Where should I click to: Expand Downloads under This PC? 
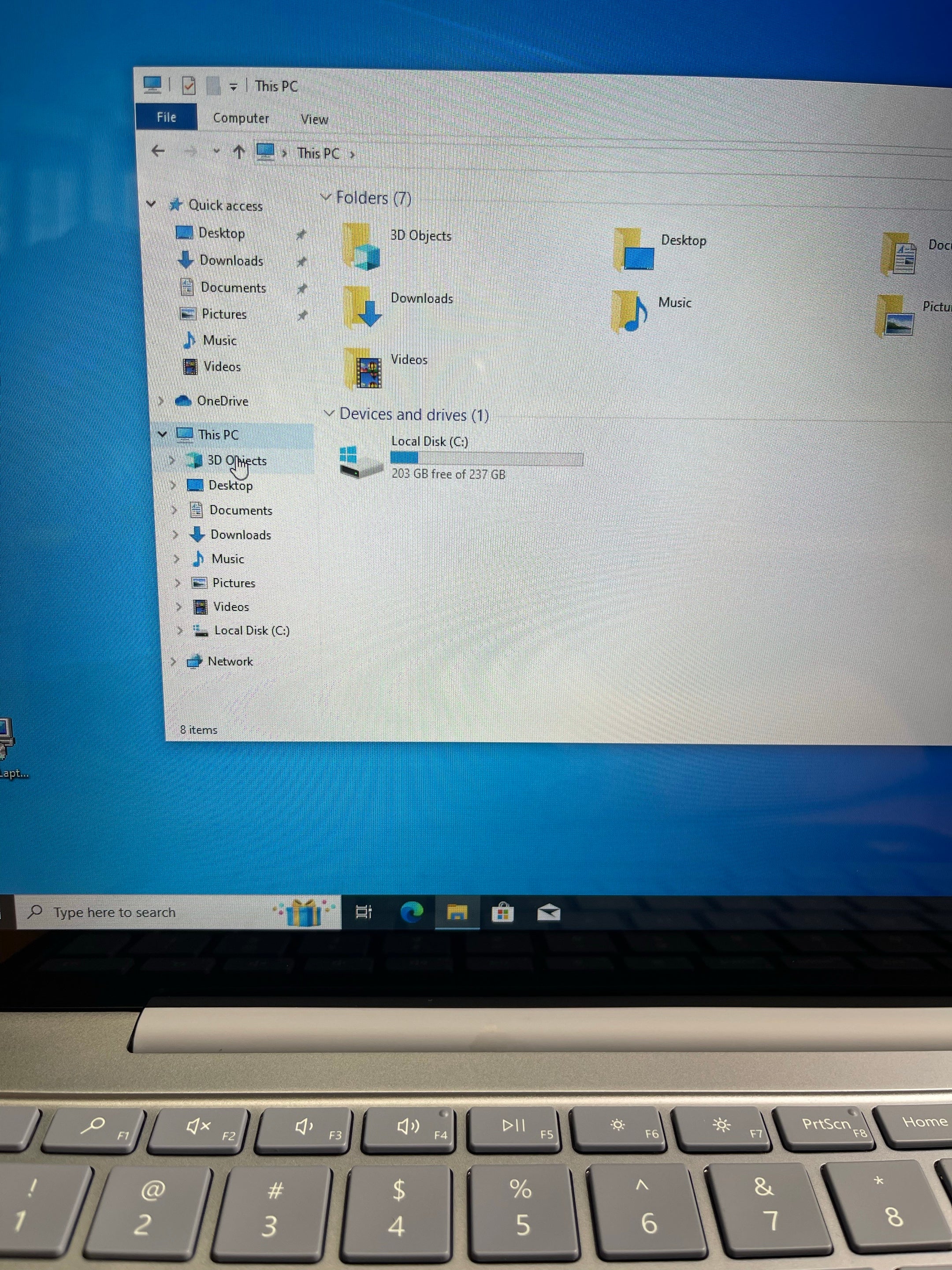click(x=175, y=534)
